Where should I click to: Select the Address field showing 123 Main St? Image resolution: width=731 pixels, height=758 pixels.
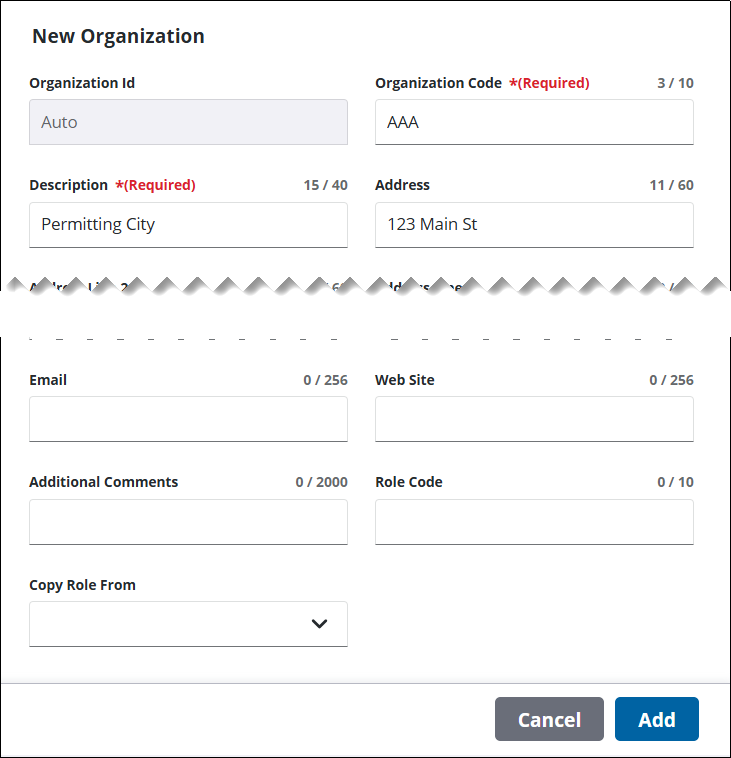[x=534, y=224]
